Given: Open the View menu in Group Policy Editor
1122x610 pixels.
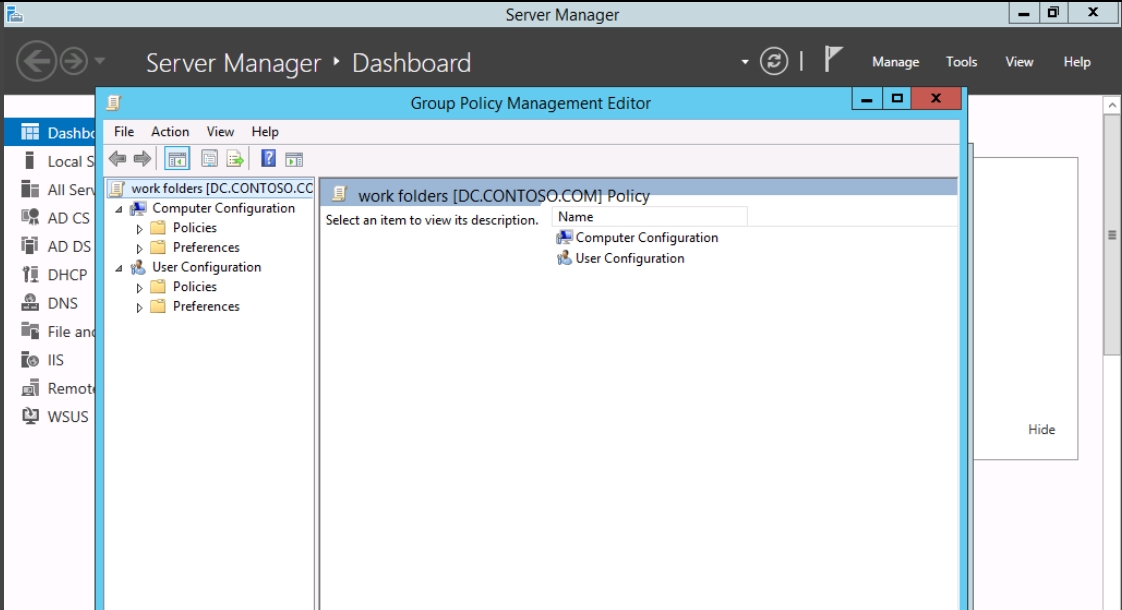Looking at the screenshot, I should (x=220, y=132).
